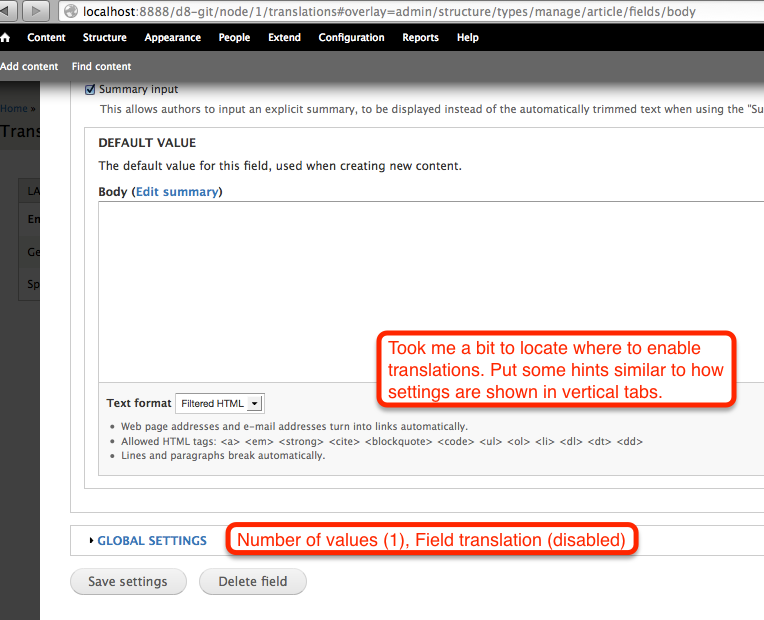Open the Configuration admin menu
Screen dimensions: 764x620
[x=351, y=38]
